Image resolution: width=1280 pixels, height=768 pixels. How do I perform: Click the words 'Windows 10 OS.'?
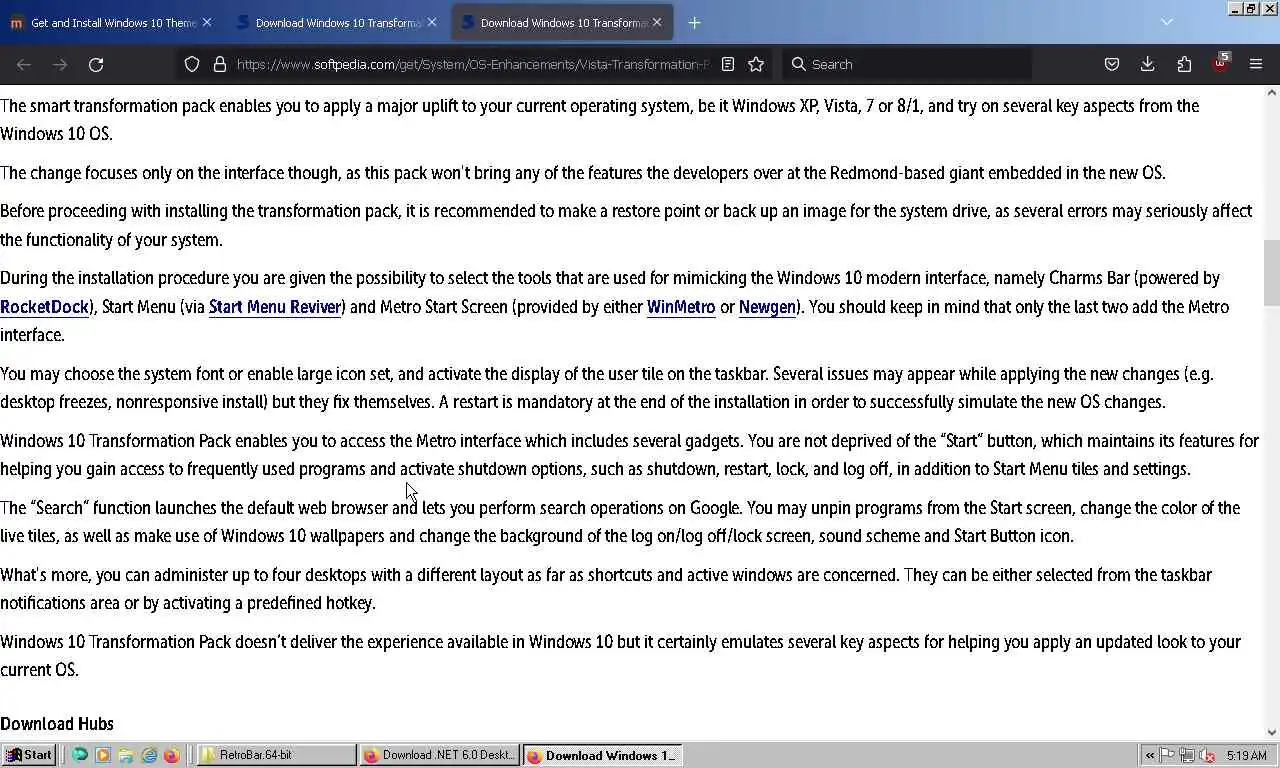(56, 134)
